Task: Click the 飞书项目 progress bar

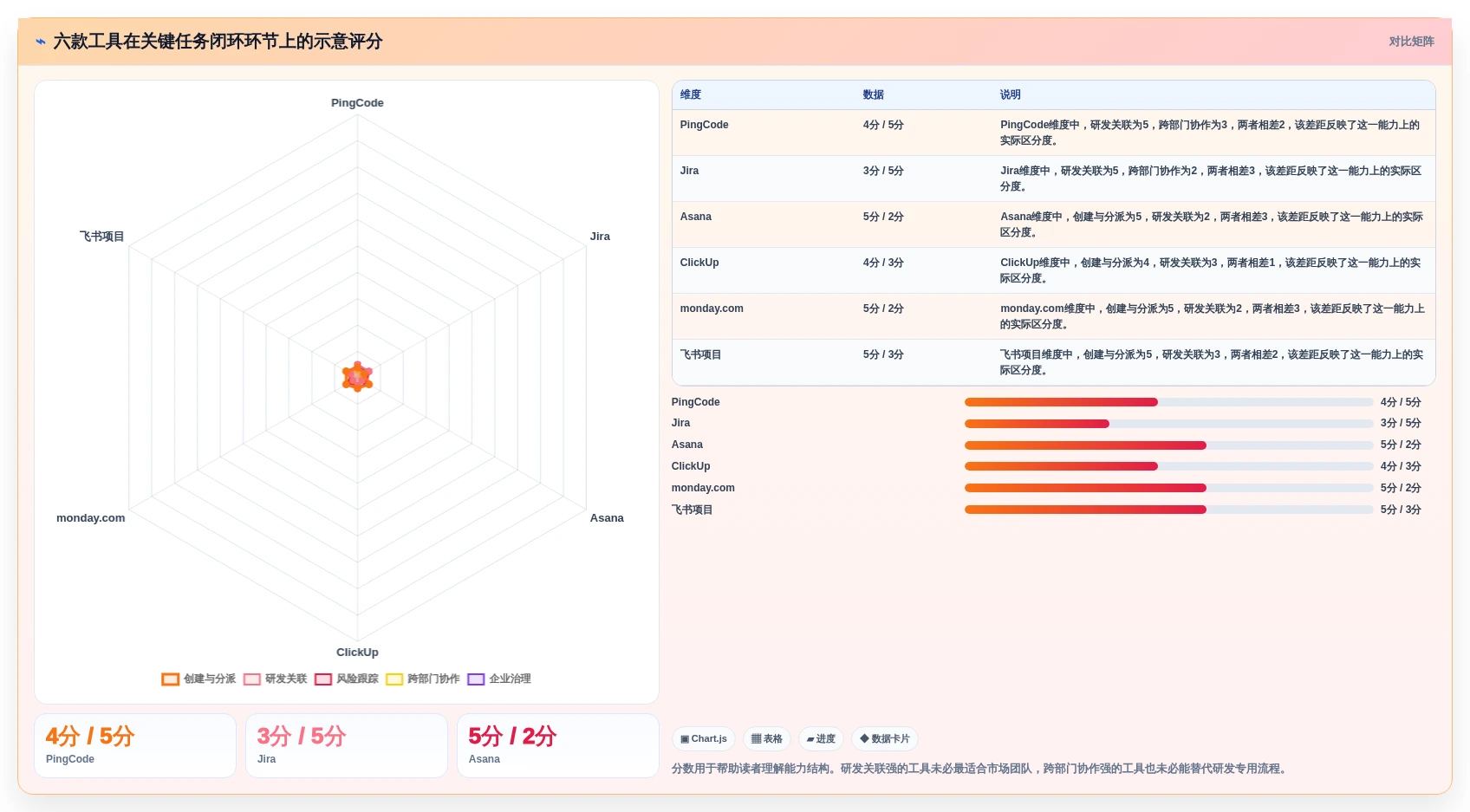Action: tap(1168, 510)
